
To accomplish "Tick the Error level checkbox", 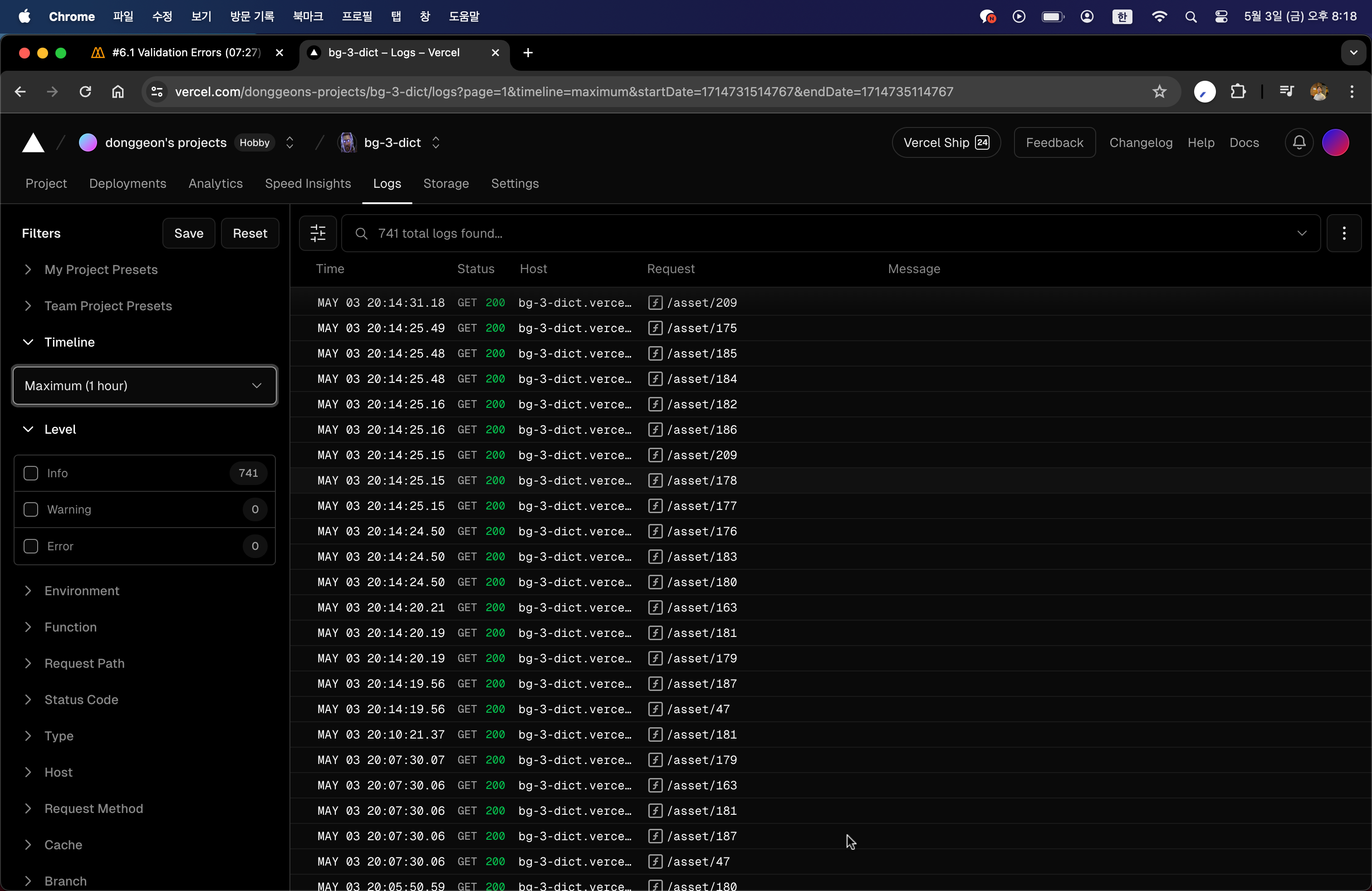I will tap(31, 546).
